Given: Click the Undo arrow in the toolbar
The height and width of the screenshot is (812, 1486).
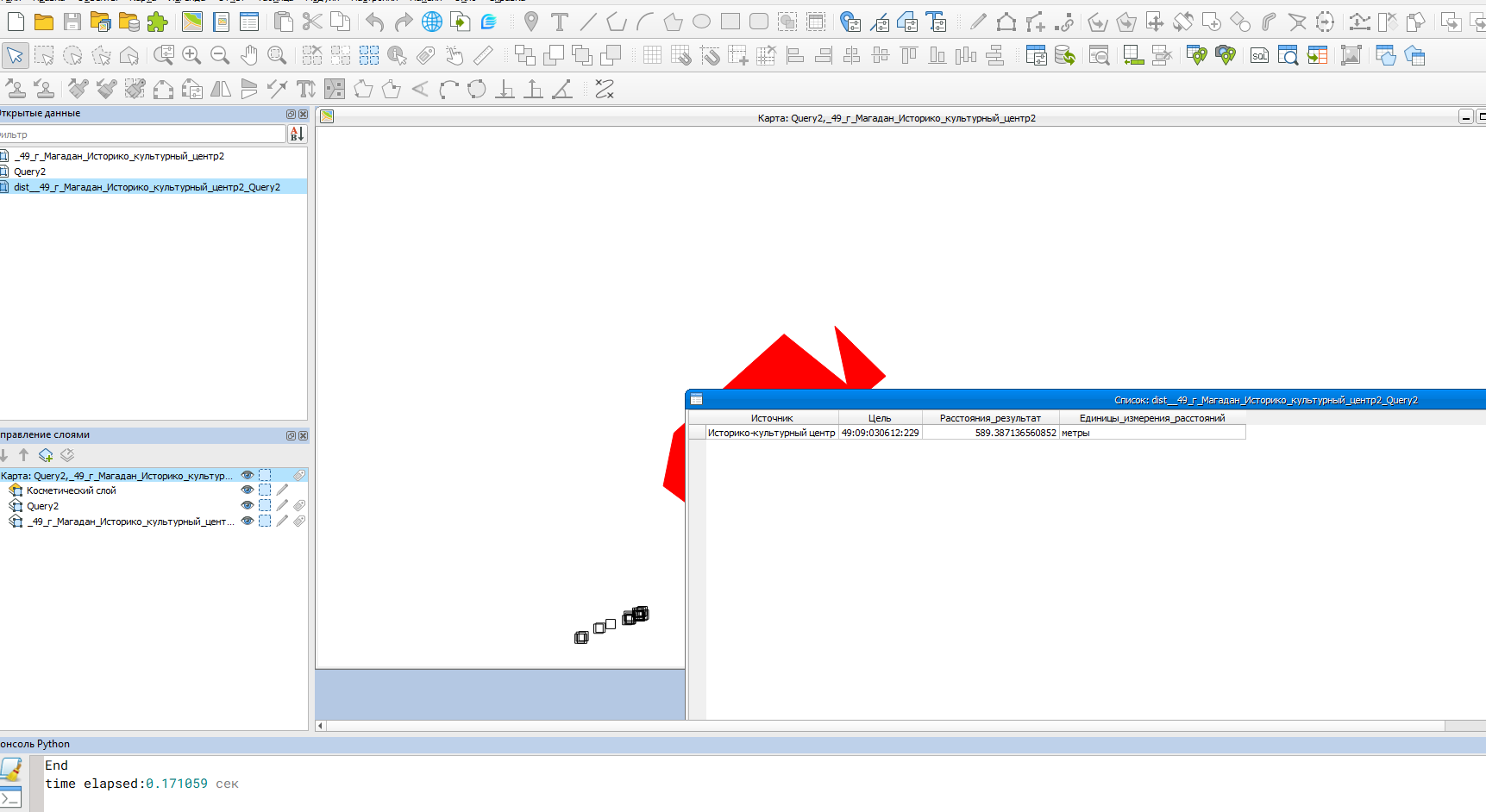Looking at the screenshot, I should point(374,22).
